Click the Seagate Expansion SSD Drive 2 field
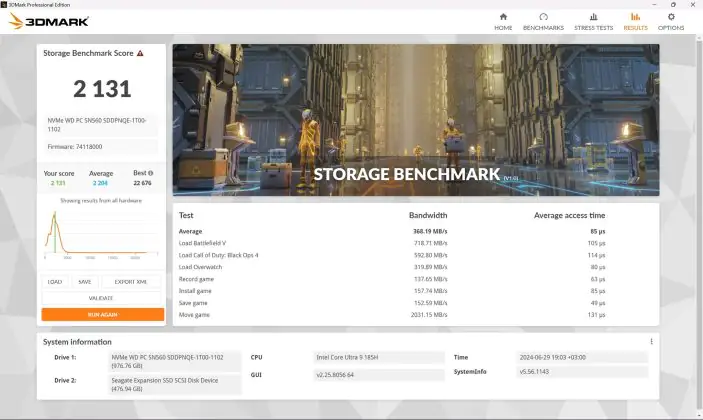The image size is (703, 420). [175, 384]
